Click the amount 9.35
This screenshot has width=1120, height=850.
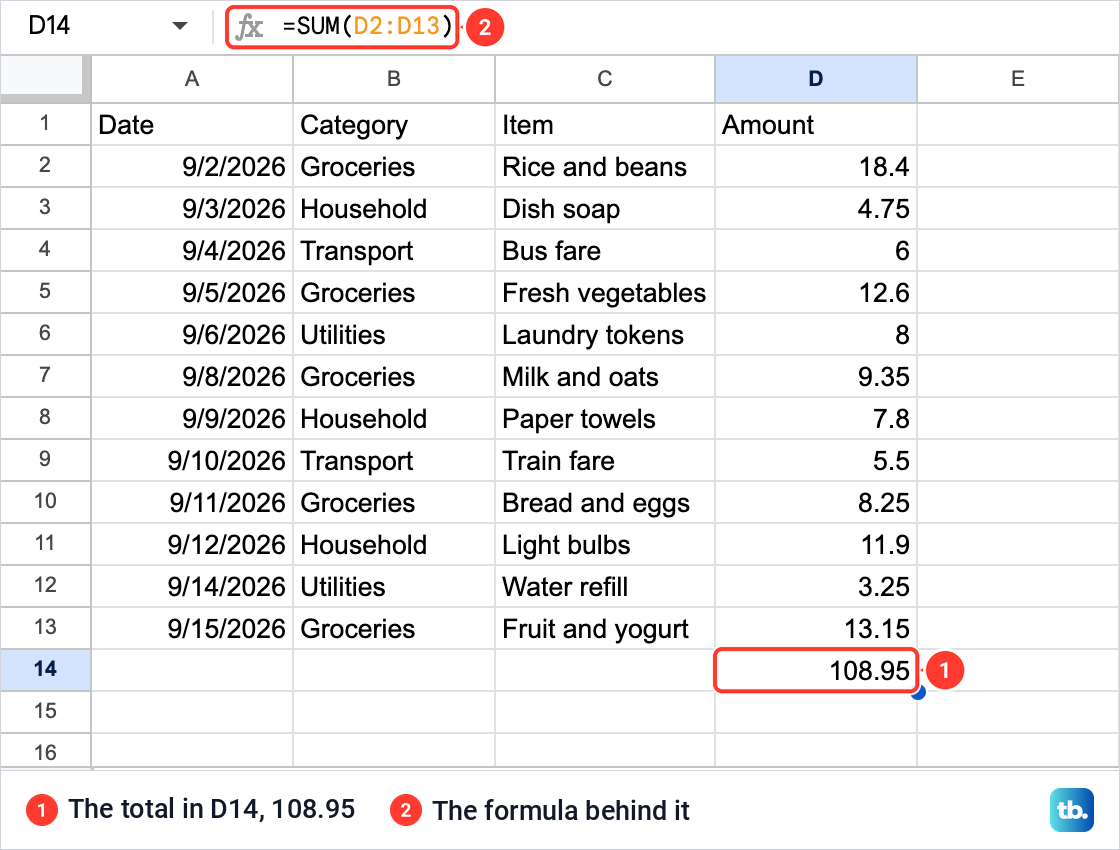816,376
